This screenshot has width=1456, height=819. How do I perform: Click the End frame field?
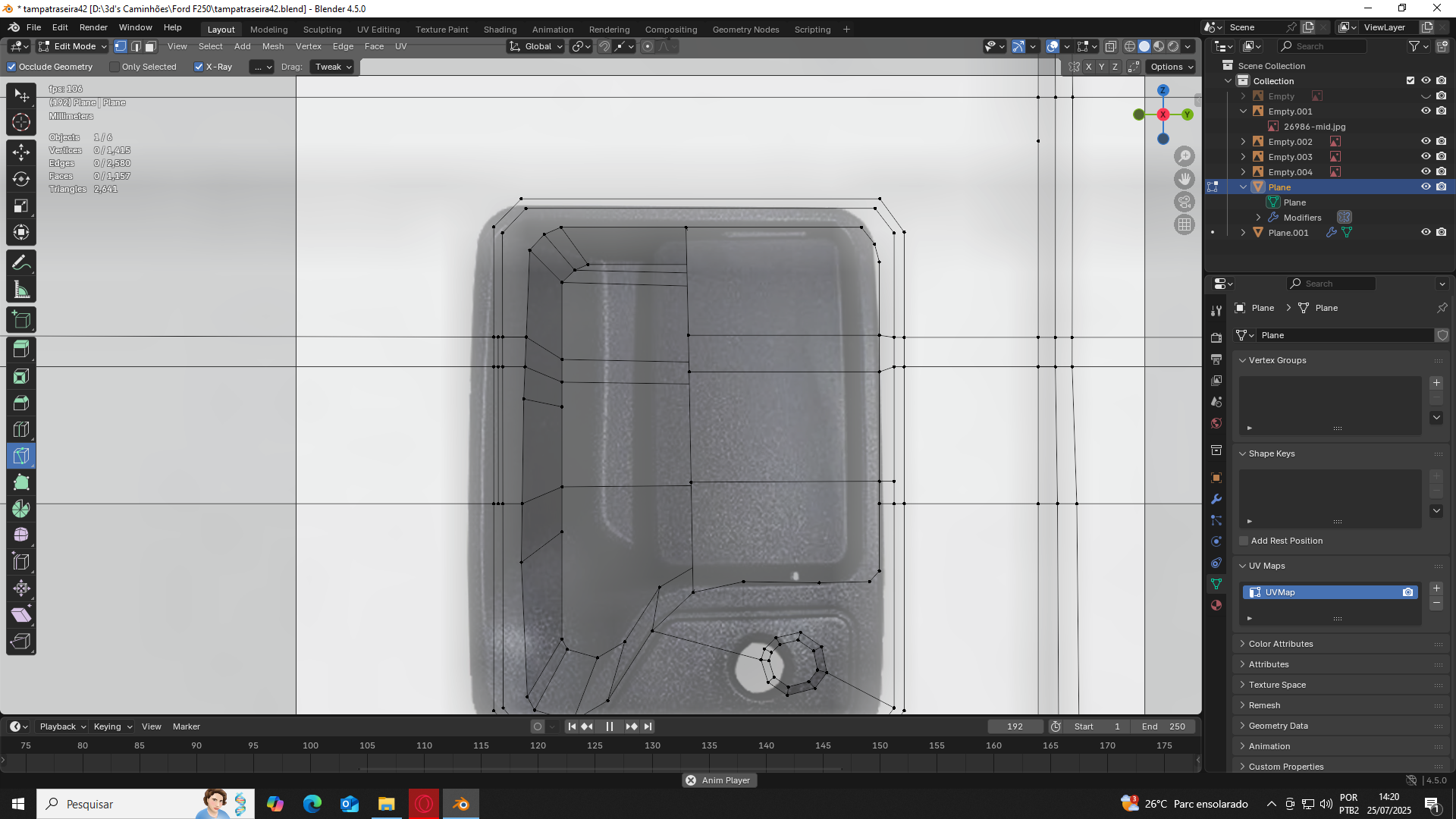point(1163,726)
